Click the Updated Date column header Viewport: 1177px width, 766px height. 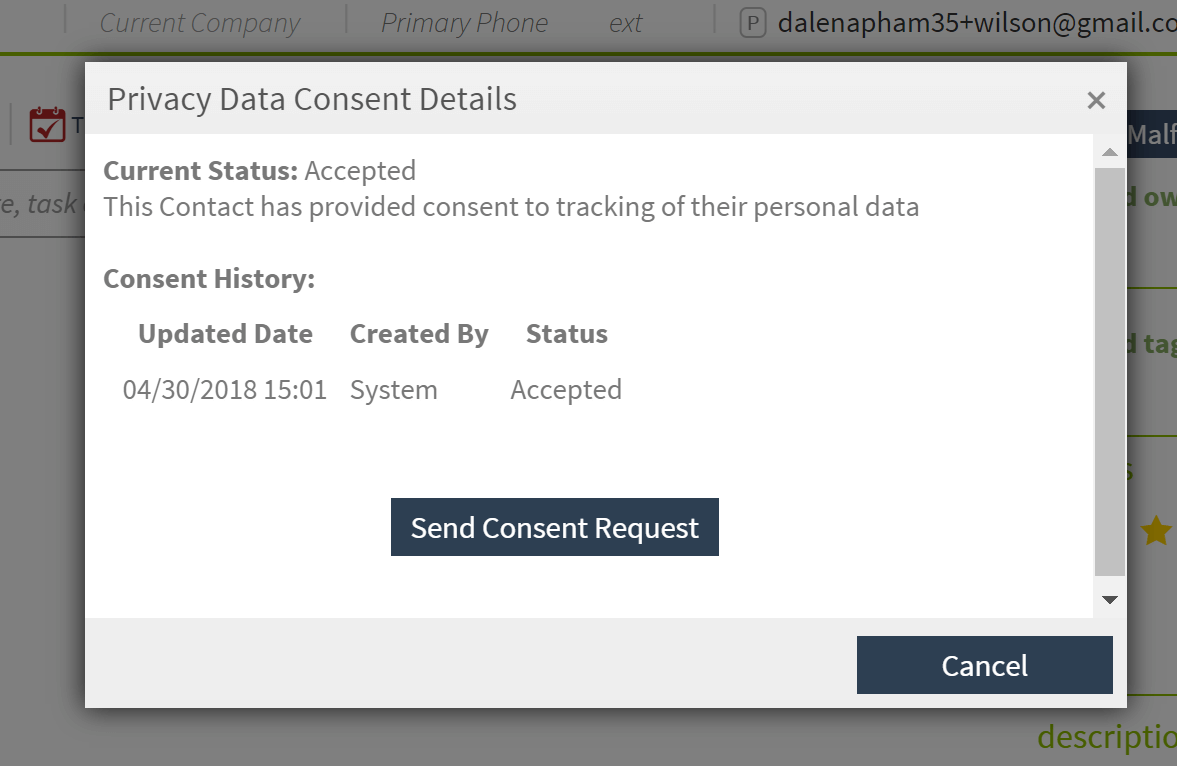tap(225, 333)
